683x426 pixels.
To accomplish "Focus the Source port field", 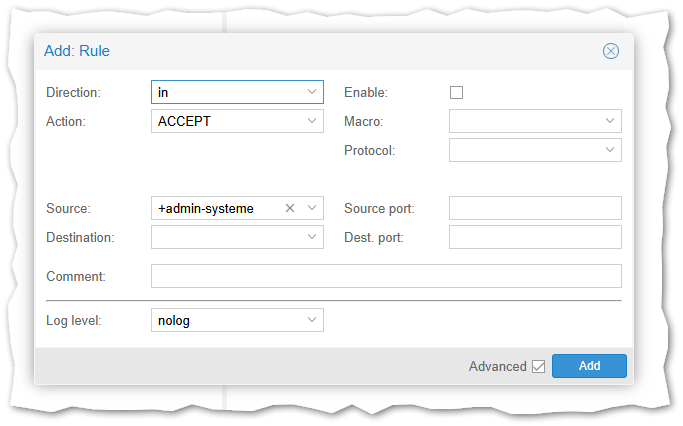I will pyautogui.click(x=535, y=208).
